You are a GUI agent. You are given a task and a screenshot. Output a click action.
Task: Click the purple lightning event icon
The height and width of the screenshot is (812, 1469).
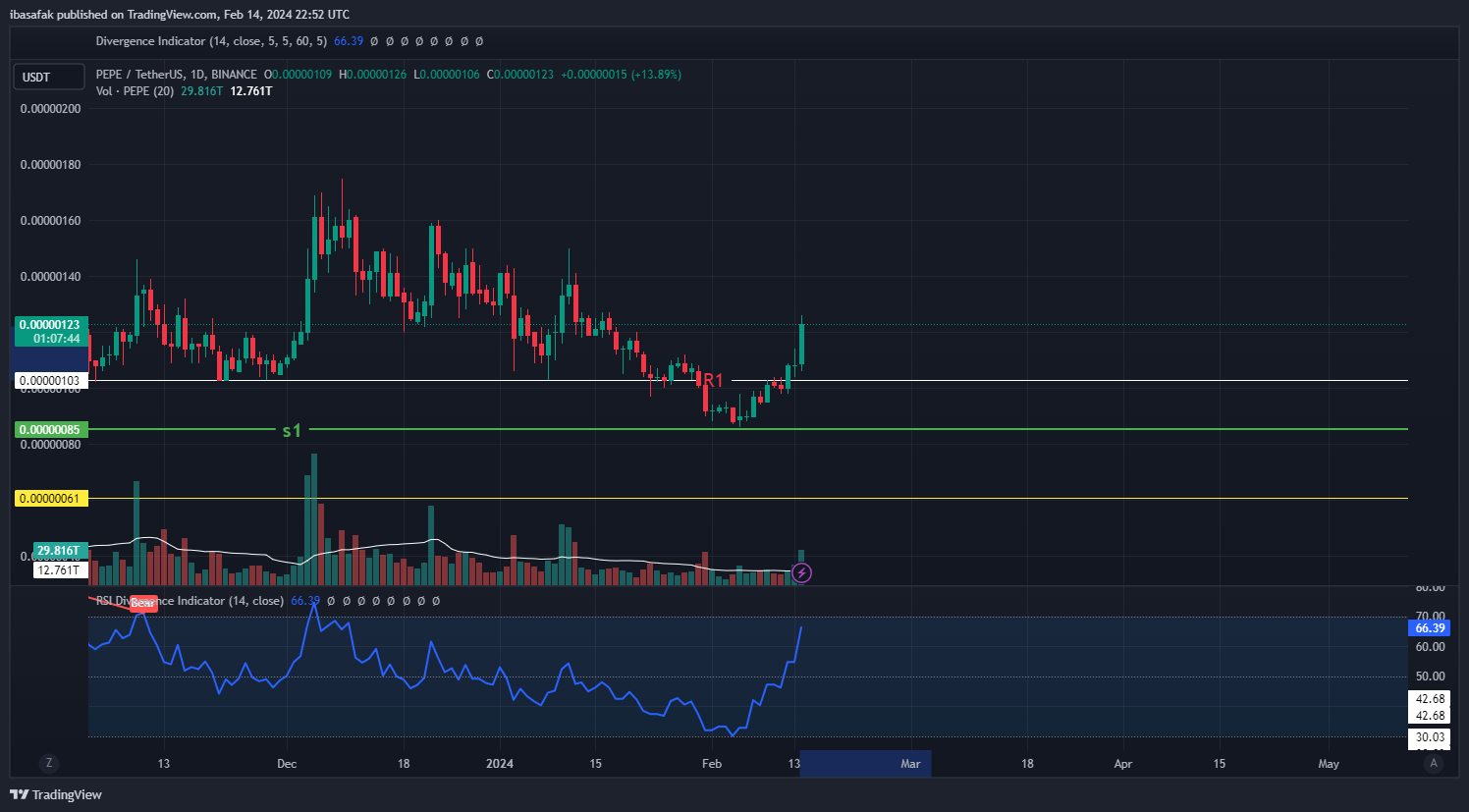click(801, 572)
